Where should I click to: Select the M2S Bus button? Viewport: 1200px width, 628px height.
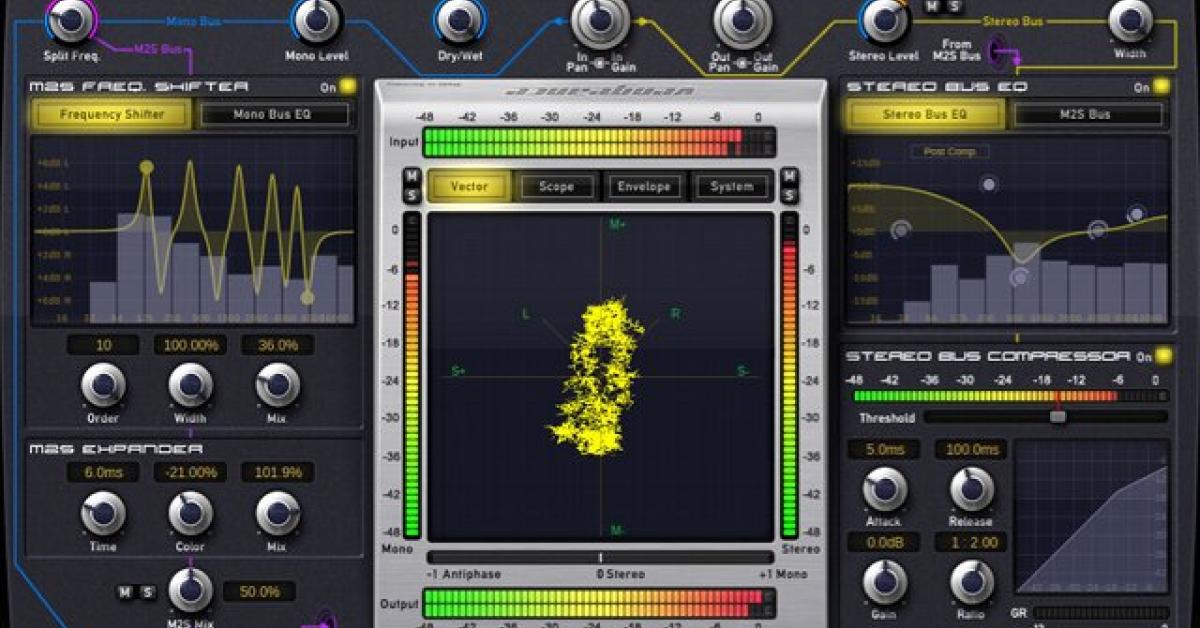1089,114
